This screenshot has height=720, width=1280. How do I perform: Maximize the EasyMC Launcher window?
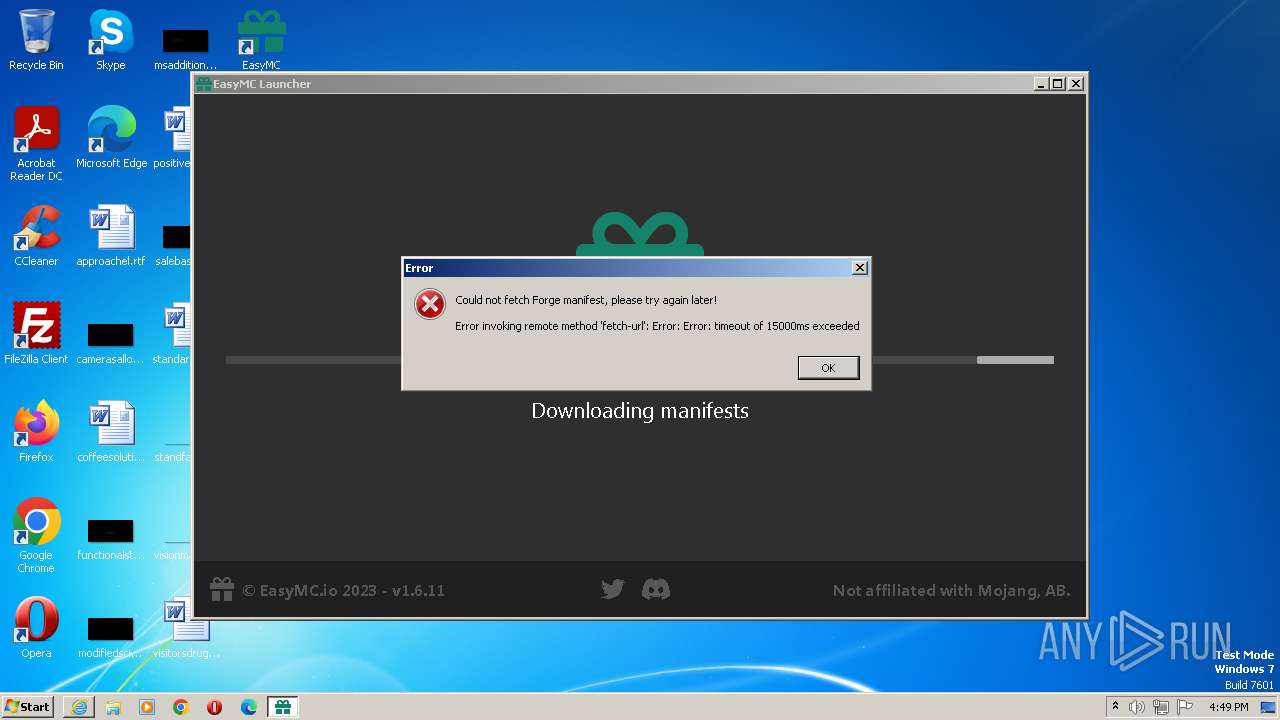point(1058,84)
